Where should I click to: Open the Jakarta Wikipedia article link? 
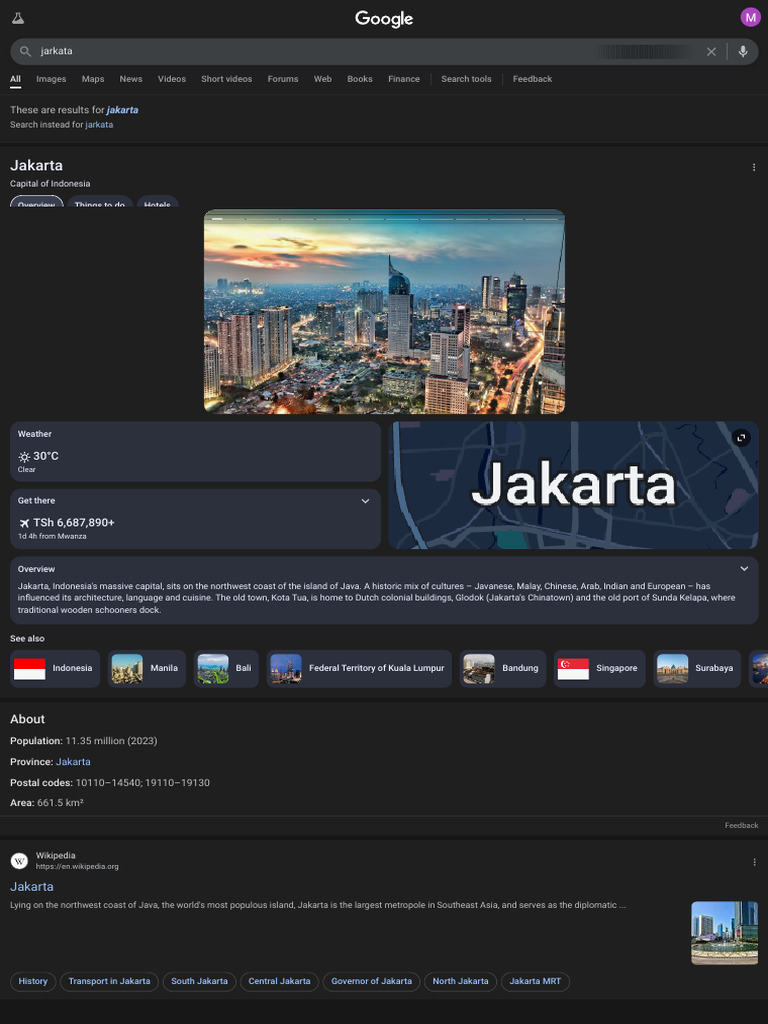(32, 887)
